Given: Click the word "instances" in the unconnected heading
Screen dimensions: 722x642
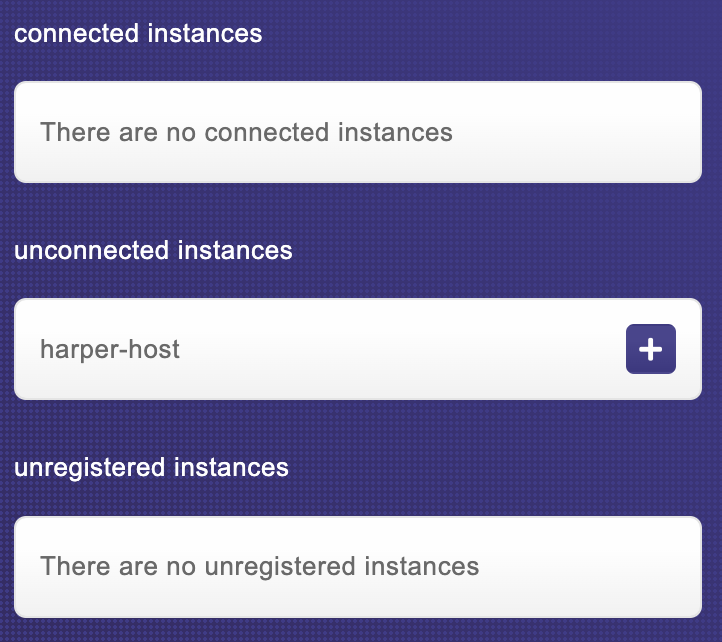Looking at the screenshot, I should (235, 250).
